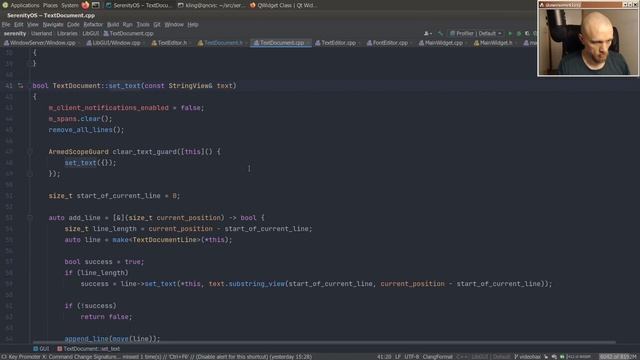Click ClangFormat in status bar

(438, 357)
